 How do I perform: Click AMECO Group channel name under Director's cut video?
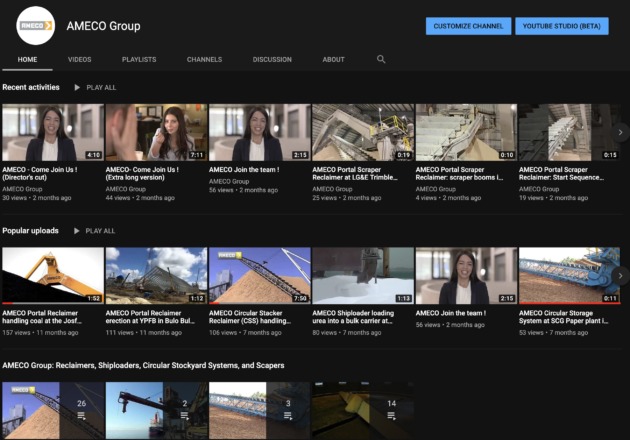pos(22,189)
